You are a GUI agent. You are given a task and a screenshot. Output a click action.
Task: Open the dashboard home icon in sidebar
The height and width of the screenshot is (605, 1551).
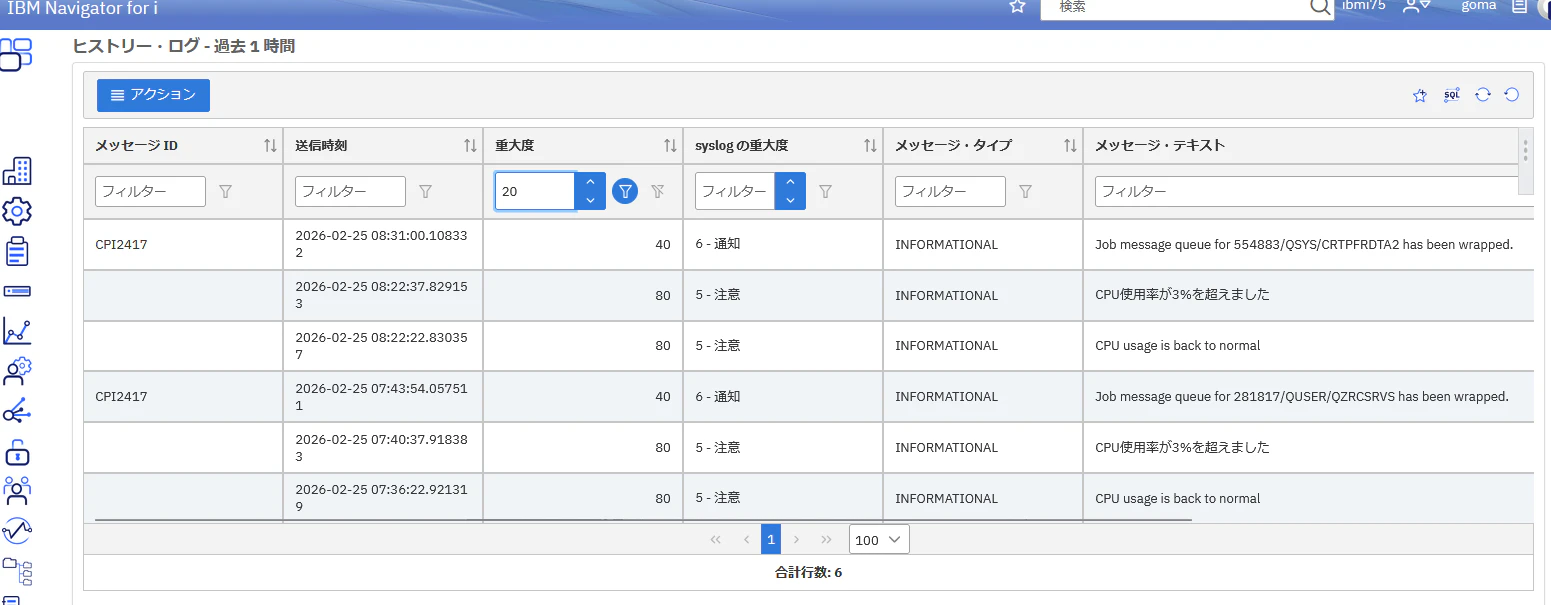click(x=16, y=54)
